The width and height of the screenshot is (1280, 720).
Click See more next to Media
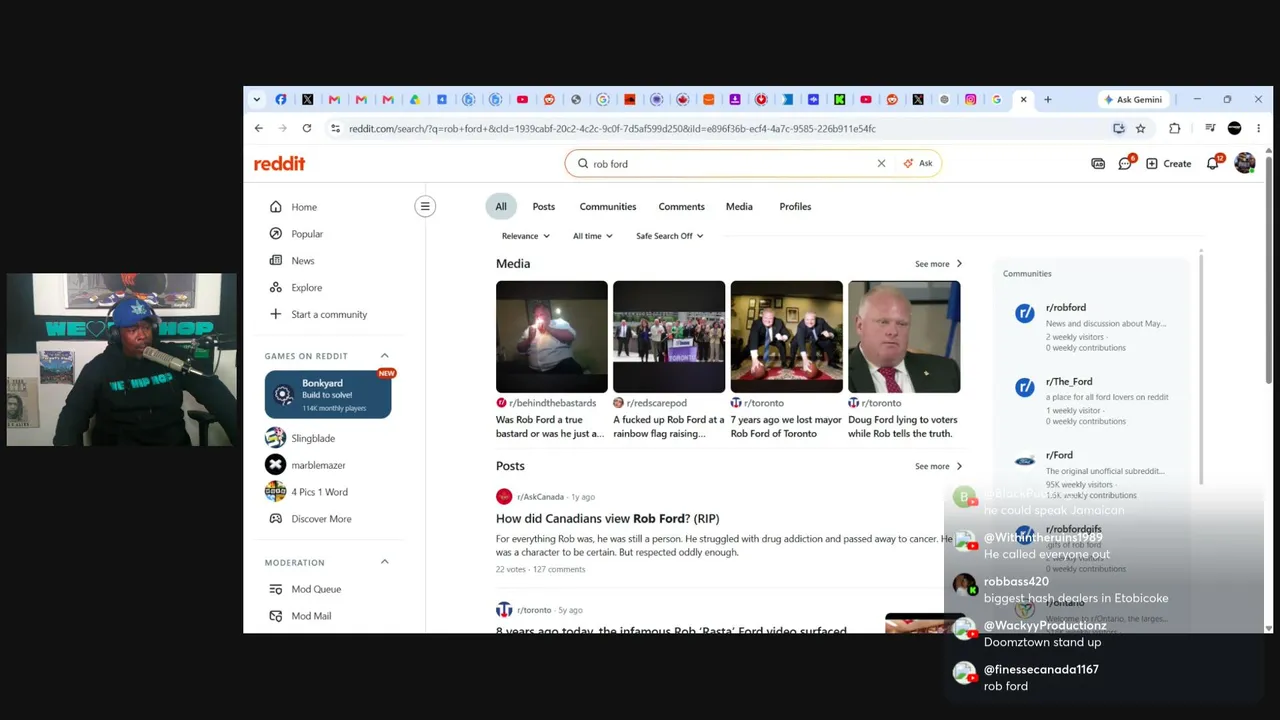pyautogui.click(x=938, y=264)
